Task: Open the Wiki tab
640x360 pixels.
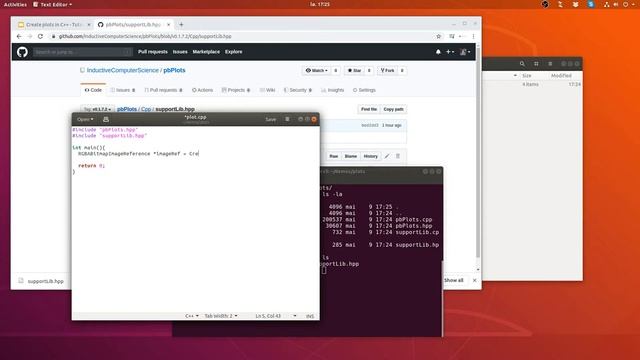Action: click(x=267, y=90)
